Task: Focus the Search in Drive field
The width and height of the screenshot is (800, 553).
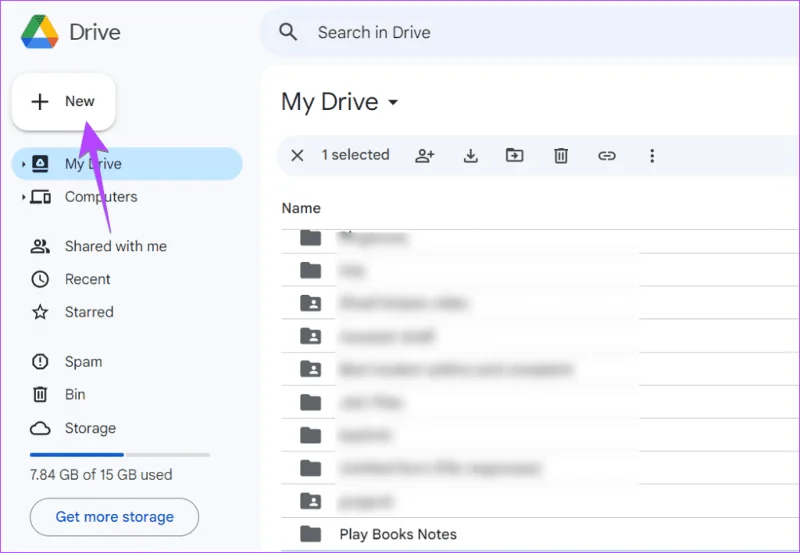Action: point(531,32)
